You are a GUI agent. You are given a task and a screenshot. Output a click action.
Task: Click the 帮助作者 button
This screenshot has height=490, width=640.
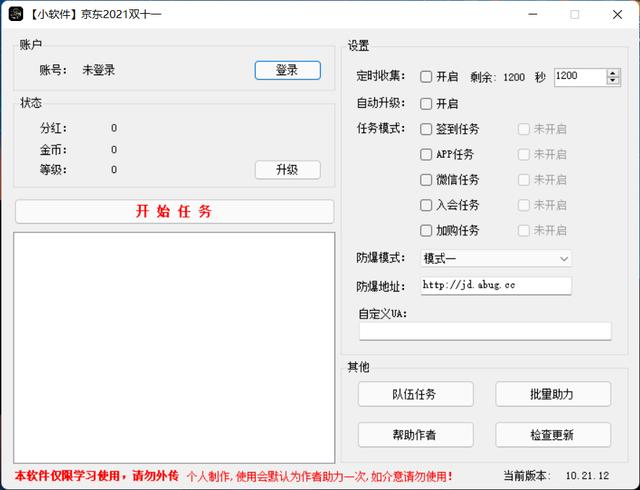click(x=416, y=434)
